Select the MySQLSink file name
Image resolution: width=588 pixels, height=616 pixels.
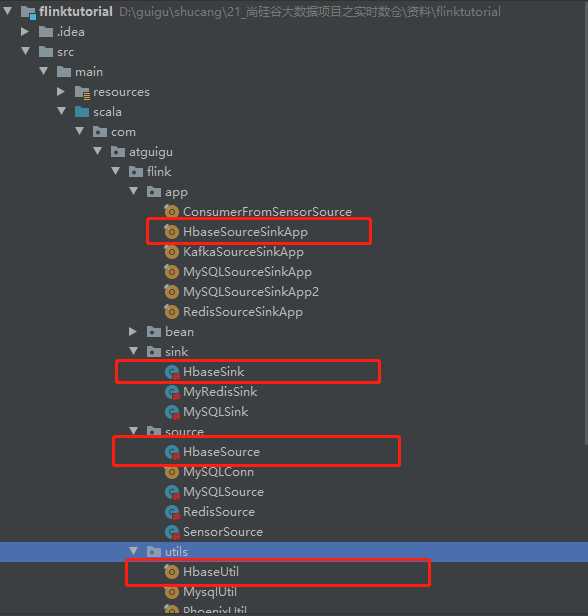216,412
